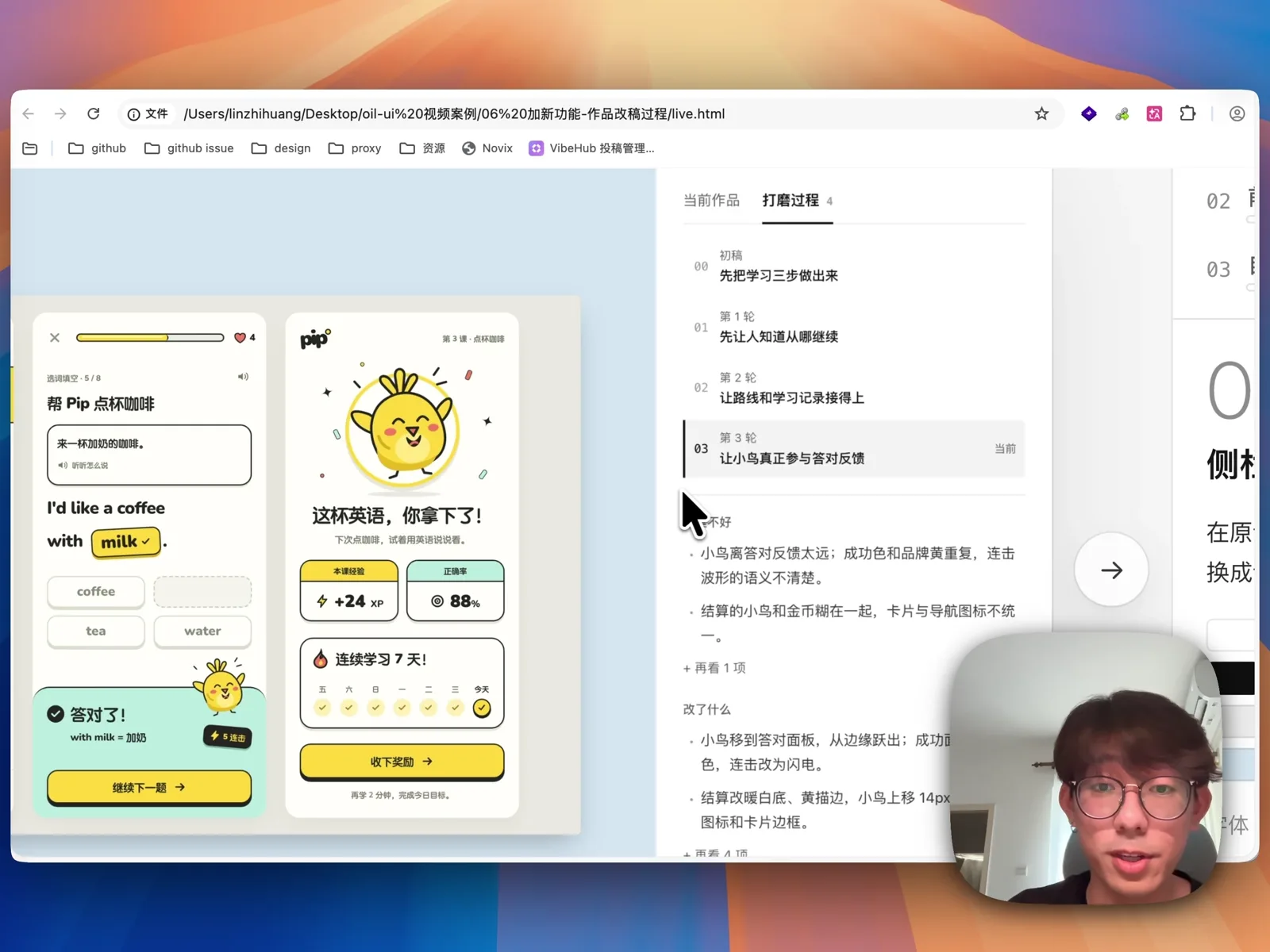Switch to the 当前作品 tab
Viewport: 1270px width, 952px height.
pyautogui.click(x=711, y=200)
